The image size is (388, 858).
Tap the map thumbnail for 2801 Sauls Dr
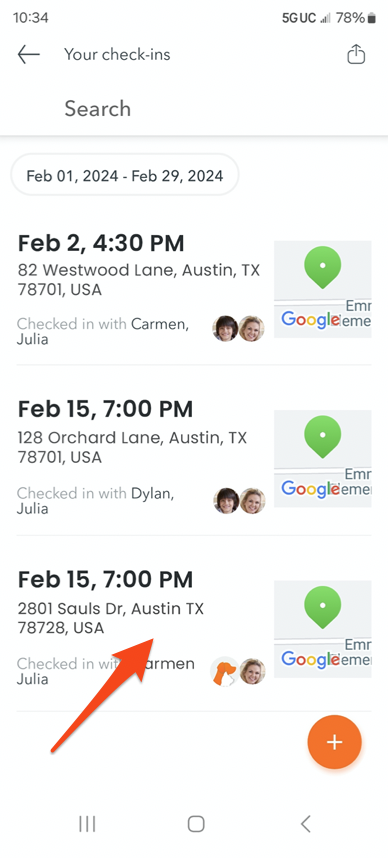[x=322, y=629]
